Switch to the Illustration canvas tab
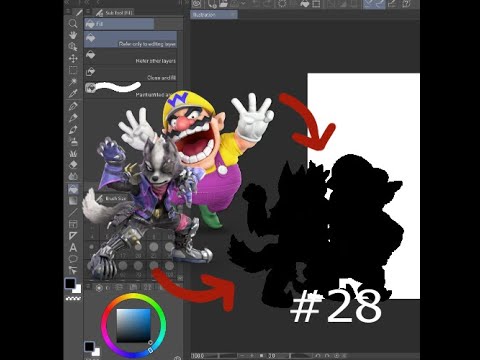The image size is (480, 360). pyautogui.click(x=214, y=15)
